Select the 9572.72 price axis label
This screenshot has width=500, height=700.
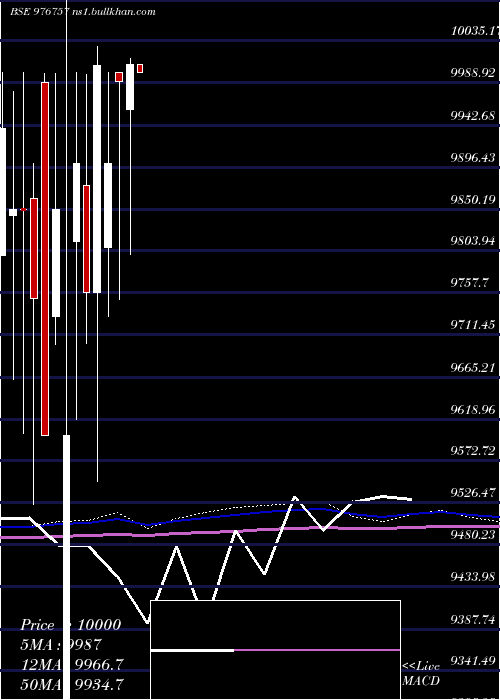click(x=473, y=451)
